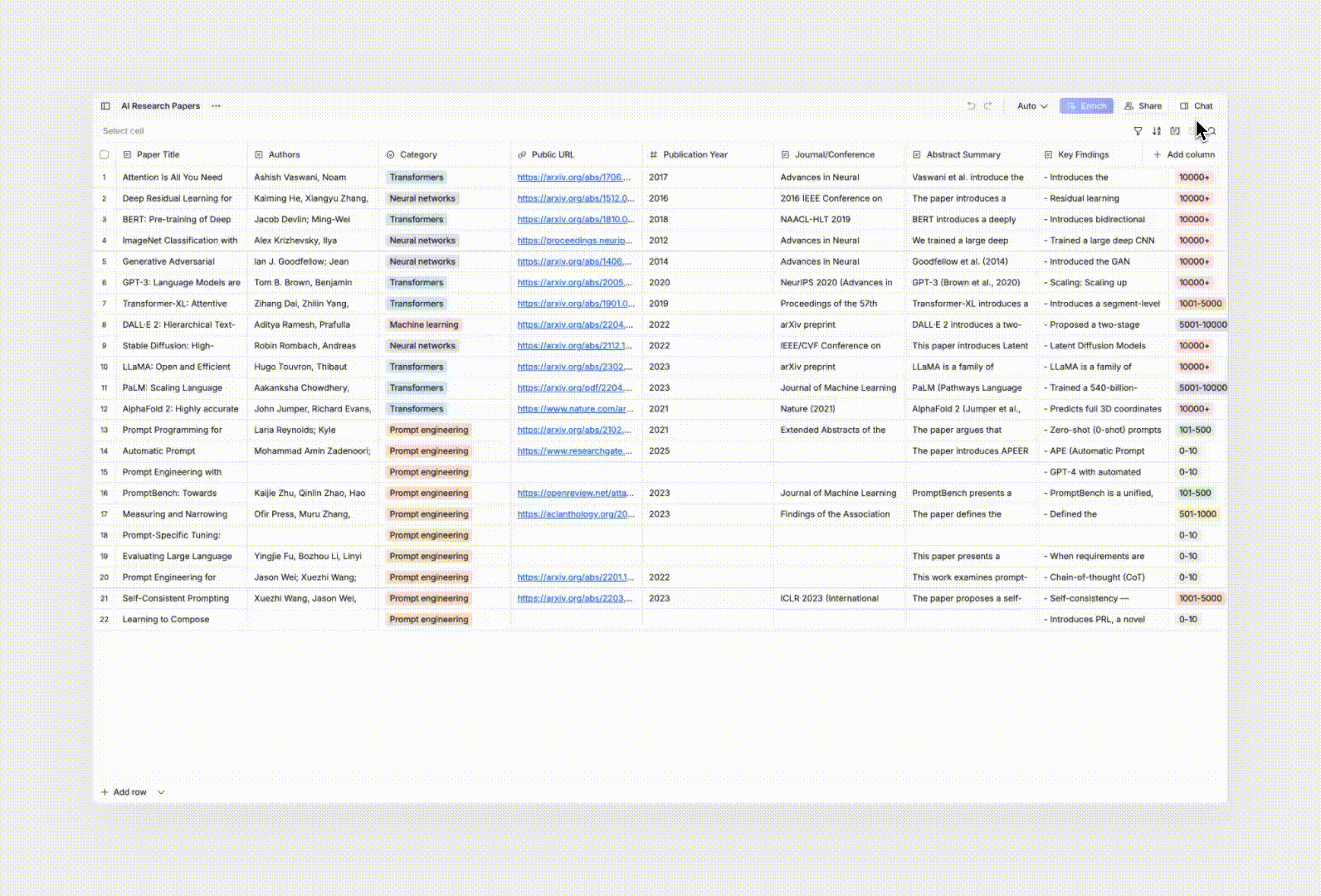Select the cell 'Hugo Touvron, Thibaut'
1321x896 pixels.
(x=313, y=367)
